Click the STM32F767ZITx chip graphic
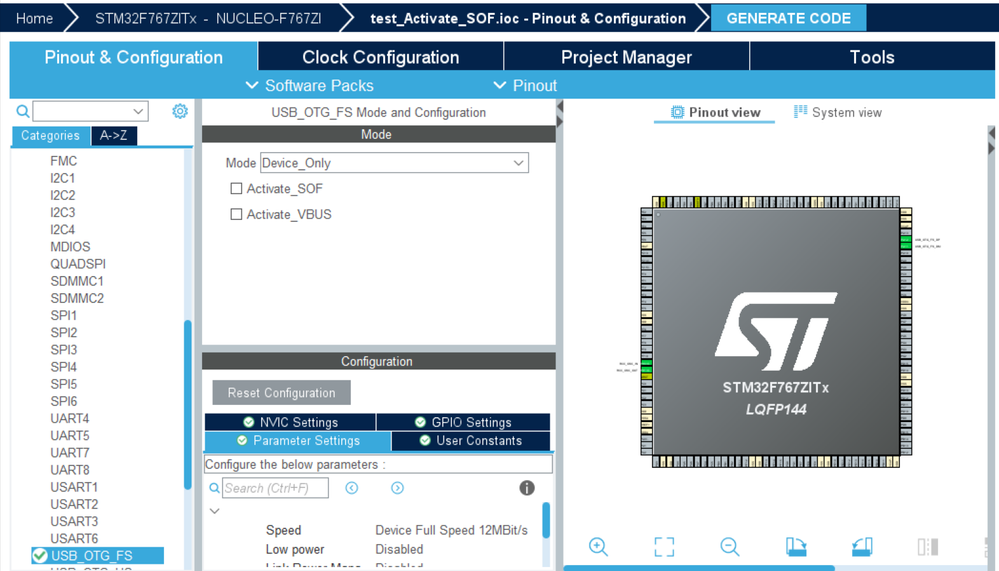The image size is (999, 571). click(x=776, y=331)
